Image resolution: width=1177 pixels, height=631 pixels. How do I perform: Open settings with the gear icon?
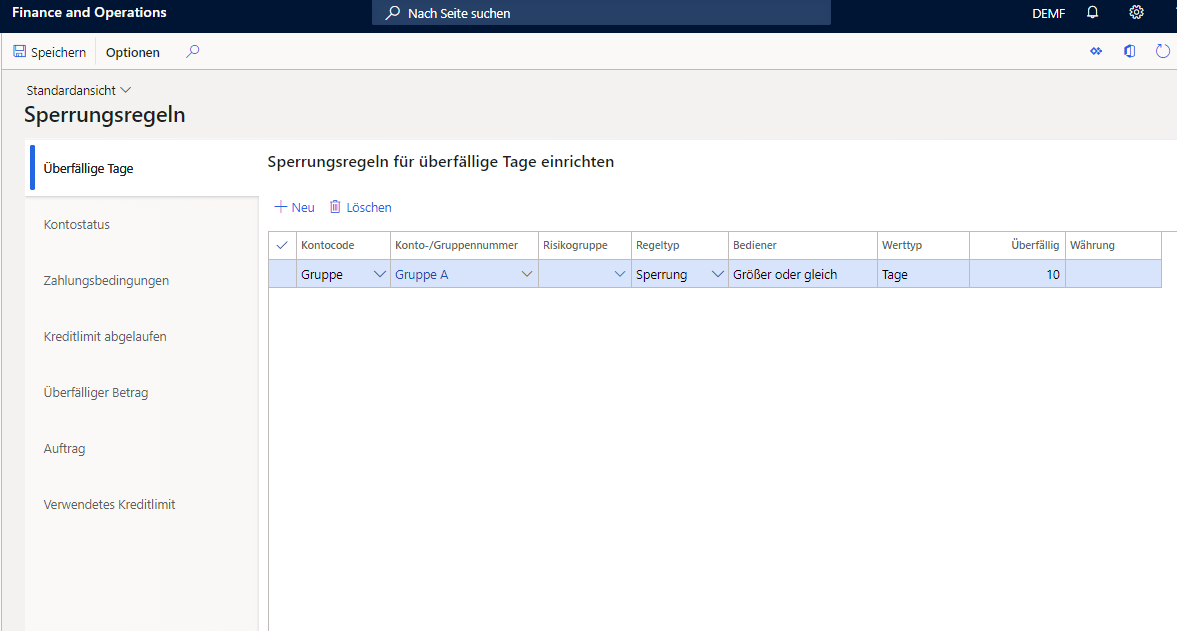1136,12
